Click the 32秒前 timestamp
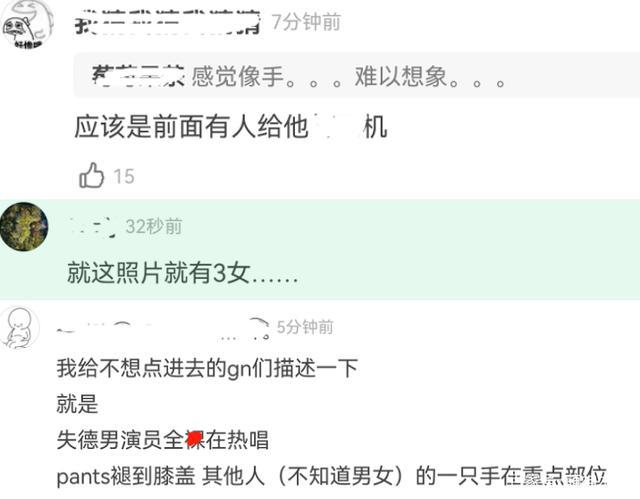640x499 pixels. 154,226
